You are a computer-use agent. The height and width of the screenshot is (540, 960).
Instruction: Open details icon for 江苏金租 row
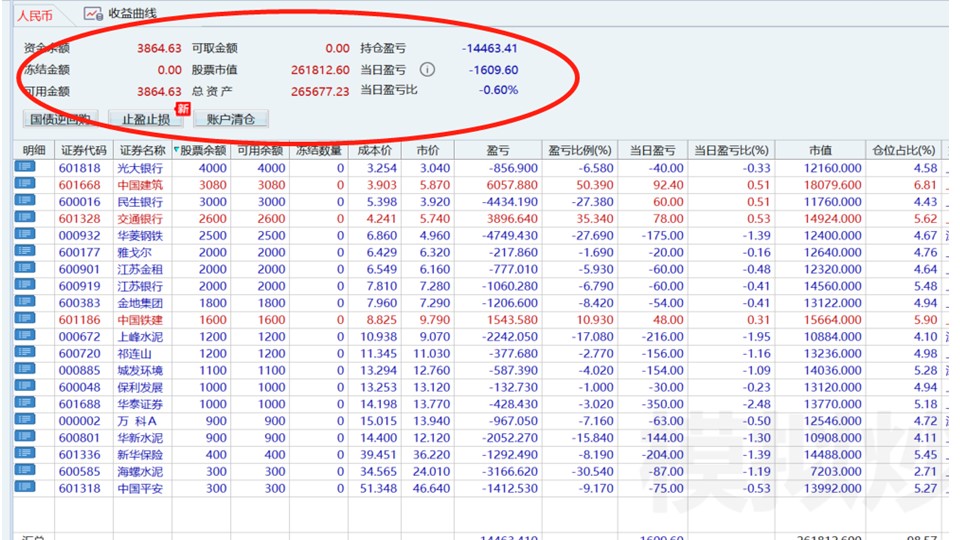pos(24,268)
